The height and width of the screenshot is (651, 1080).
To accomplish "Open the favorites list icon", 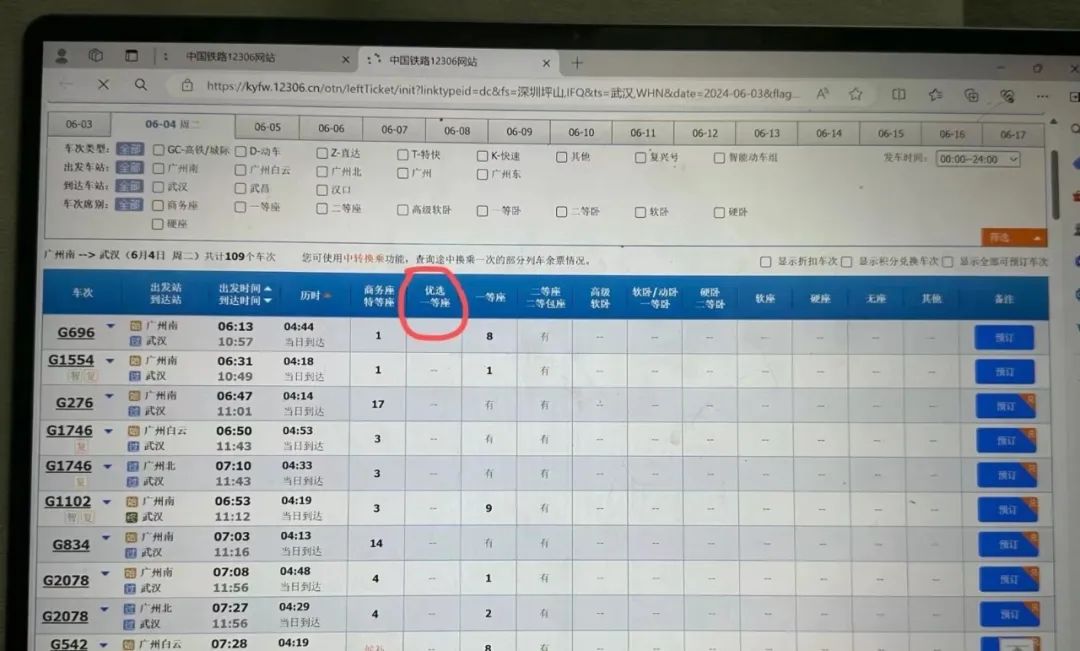I will pyautogui.click(x=935, y=95).
